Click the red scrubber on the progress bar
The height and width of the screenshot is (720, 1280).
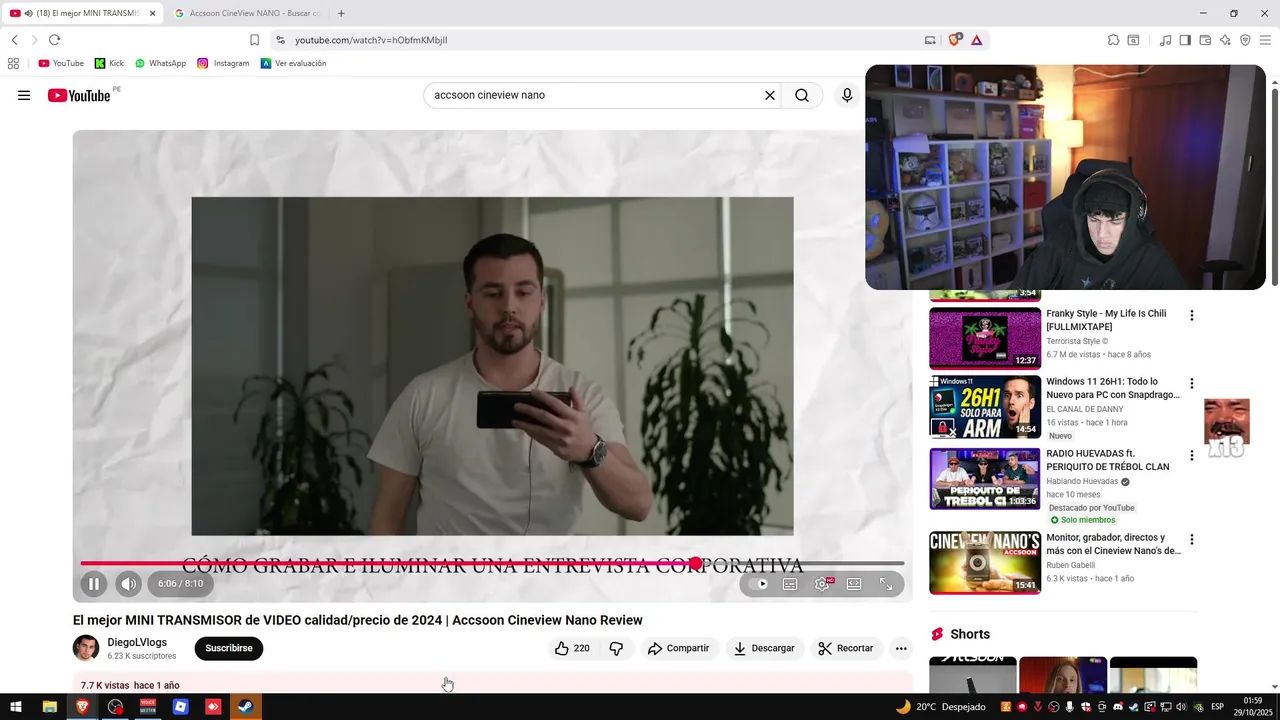pyautogui.click(x=696, y=564)
